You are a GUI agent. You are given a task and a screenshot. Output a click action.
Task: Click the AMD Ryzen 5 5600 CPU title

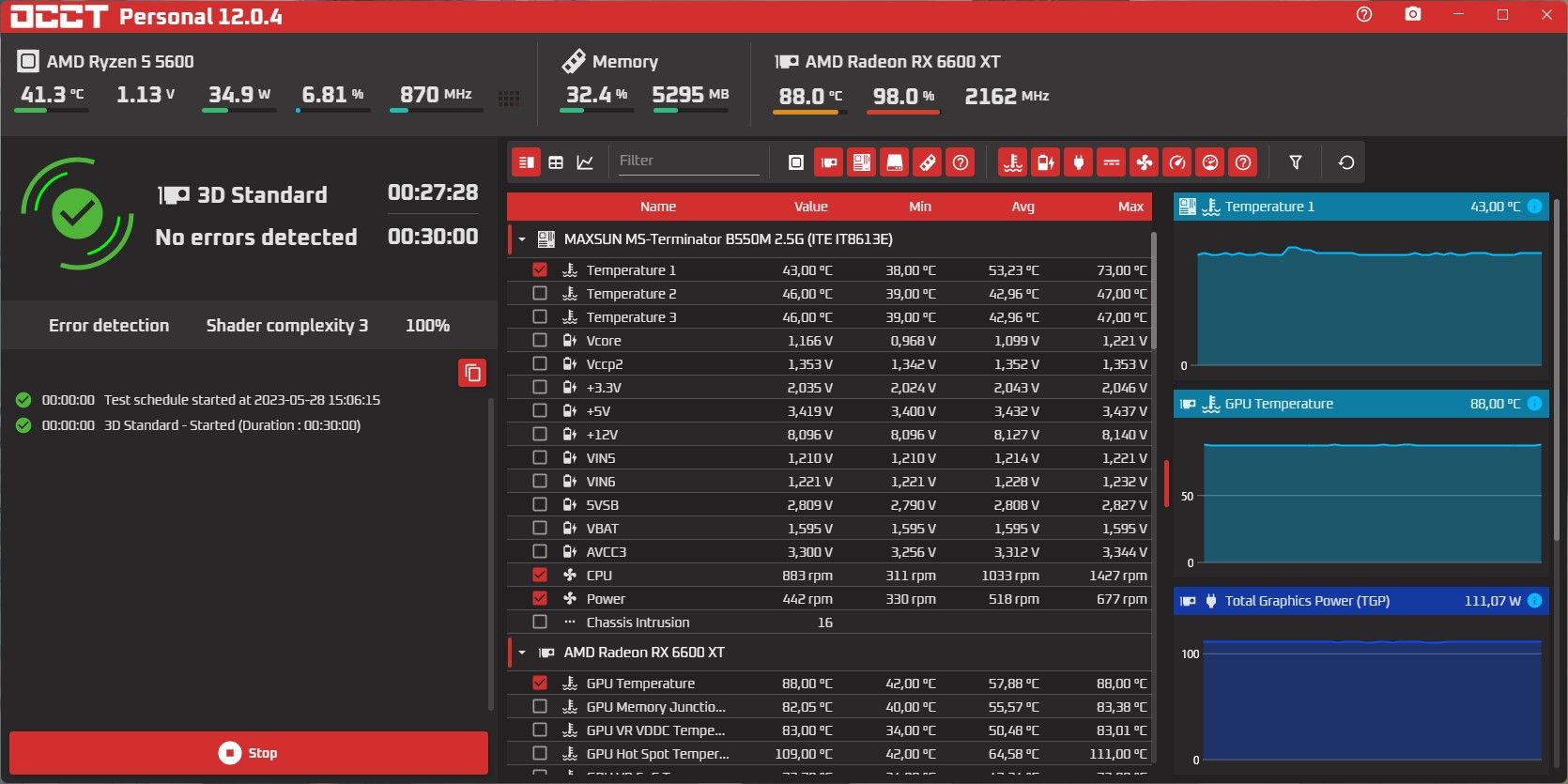120,62
